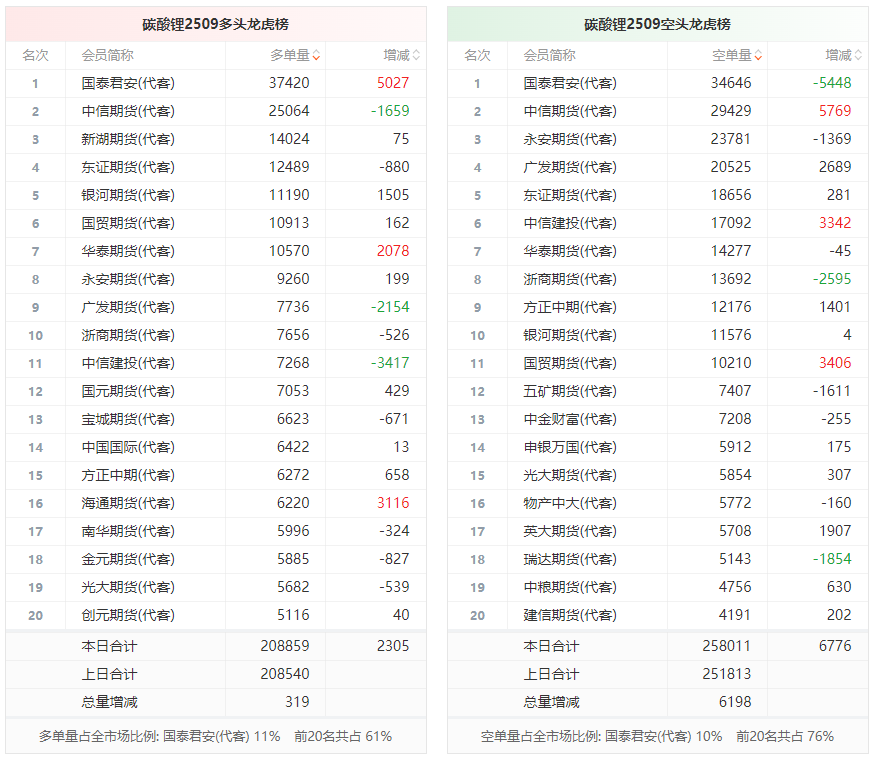Select 瑞达期货(代客) in short table
The image size is (875, 761).
coord(570,559)
